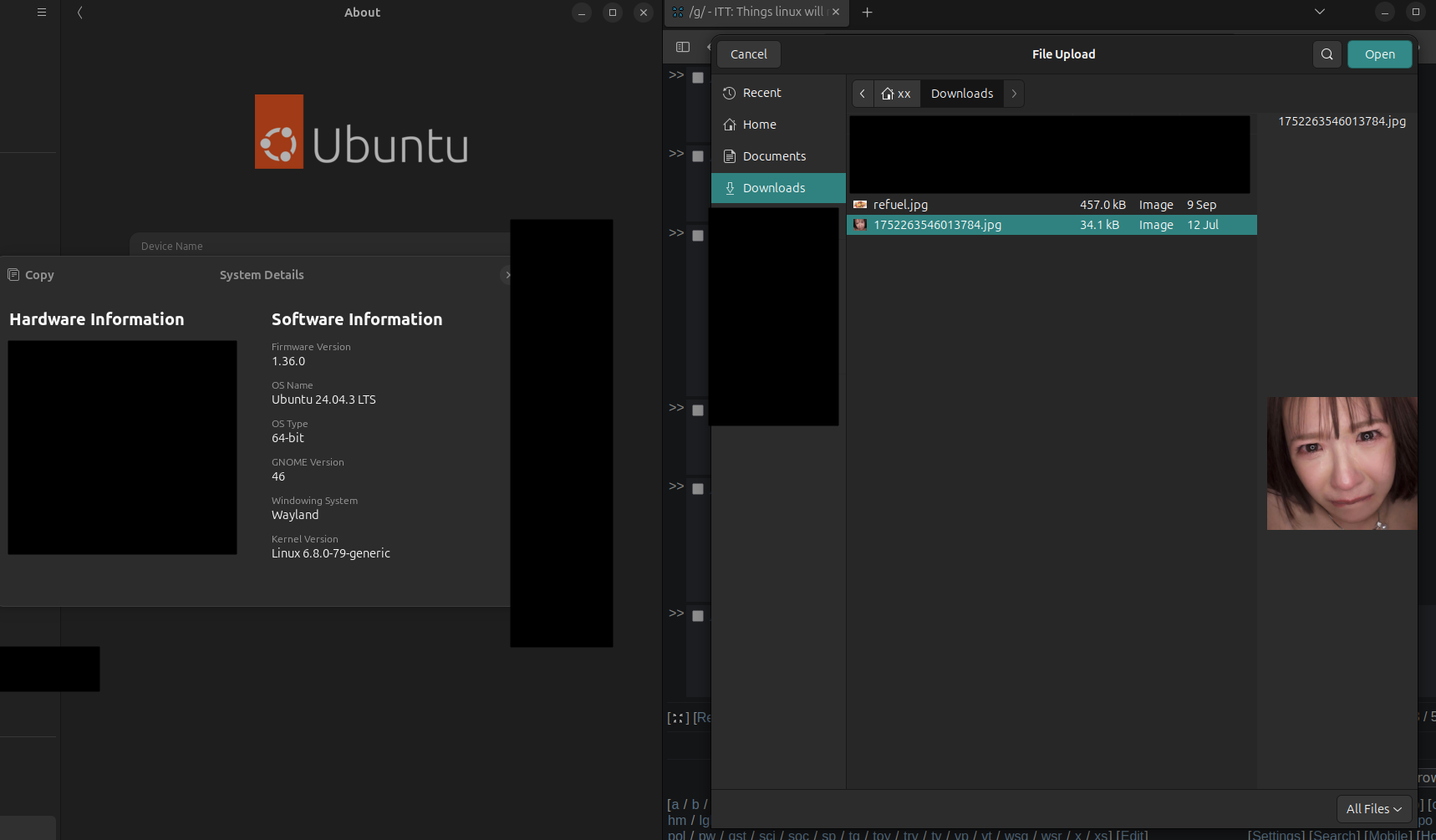Open the /tv/ board link
The image size is (1436, 840).
(x=936, y=835)
